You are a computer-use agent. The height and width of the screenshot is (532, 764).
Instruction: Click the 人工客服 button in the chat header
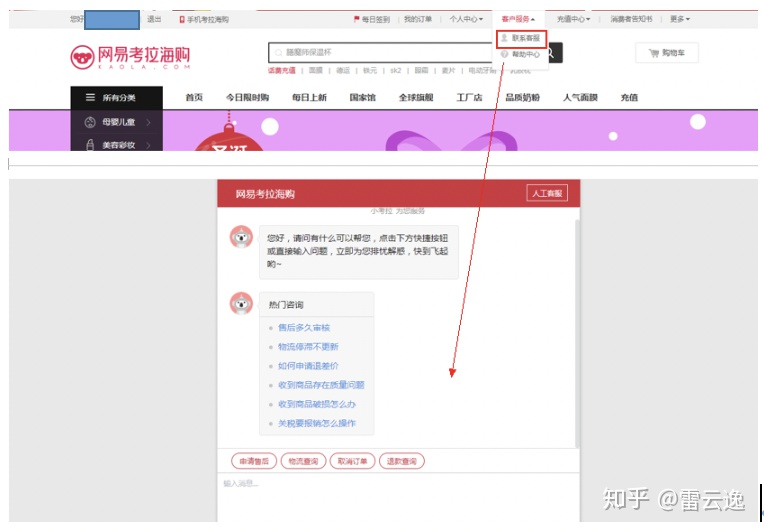point(547,193)
